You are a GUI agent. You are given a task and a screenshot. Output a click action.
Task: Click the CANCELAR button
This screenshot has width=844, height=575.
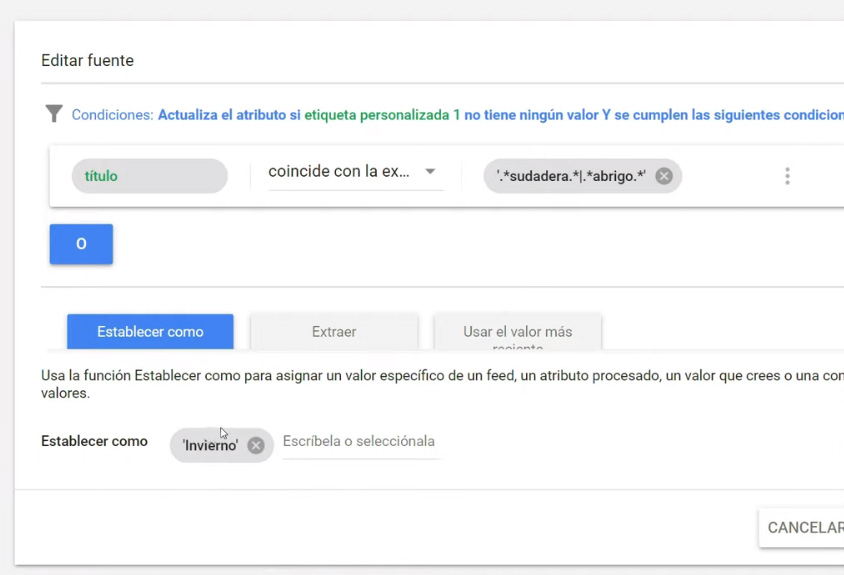(804, 528)
